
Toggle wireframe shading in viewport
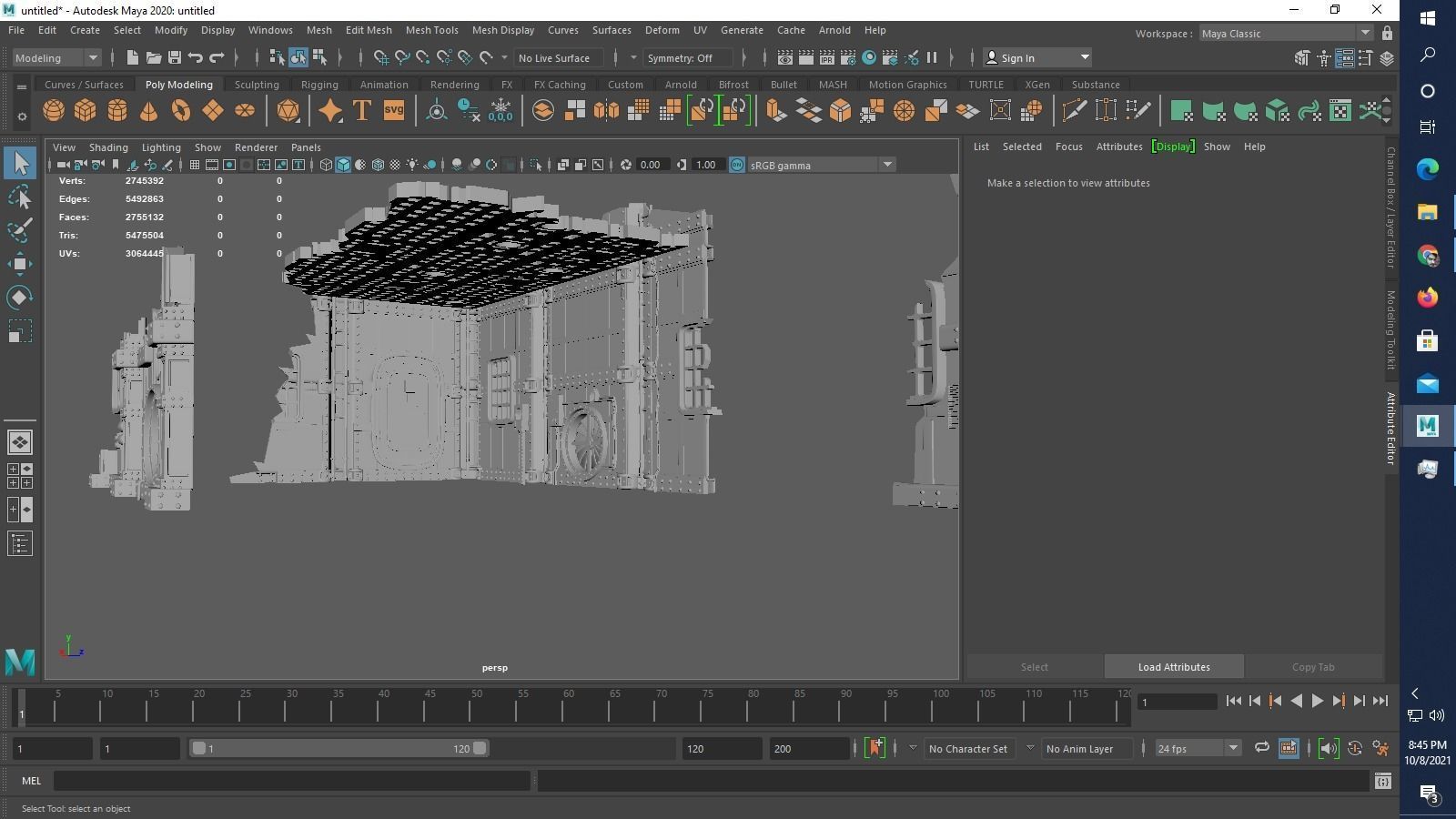326,165
